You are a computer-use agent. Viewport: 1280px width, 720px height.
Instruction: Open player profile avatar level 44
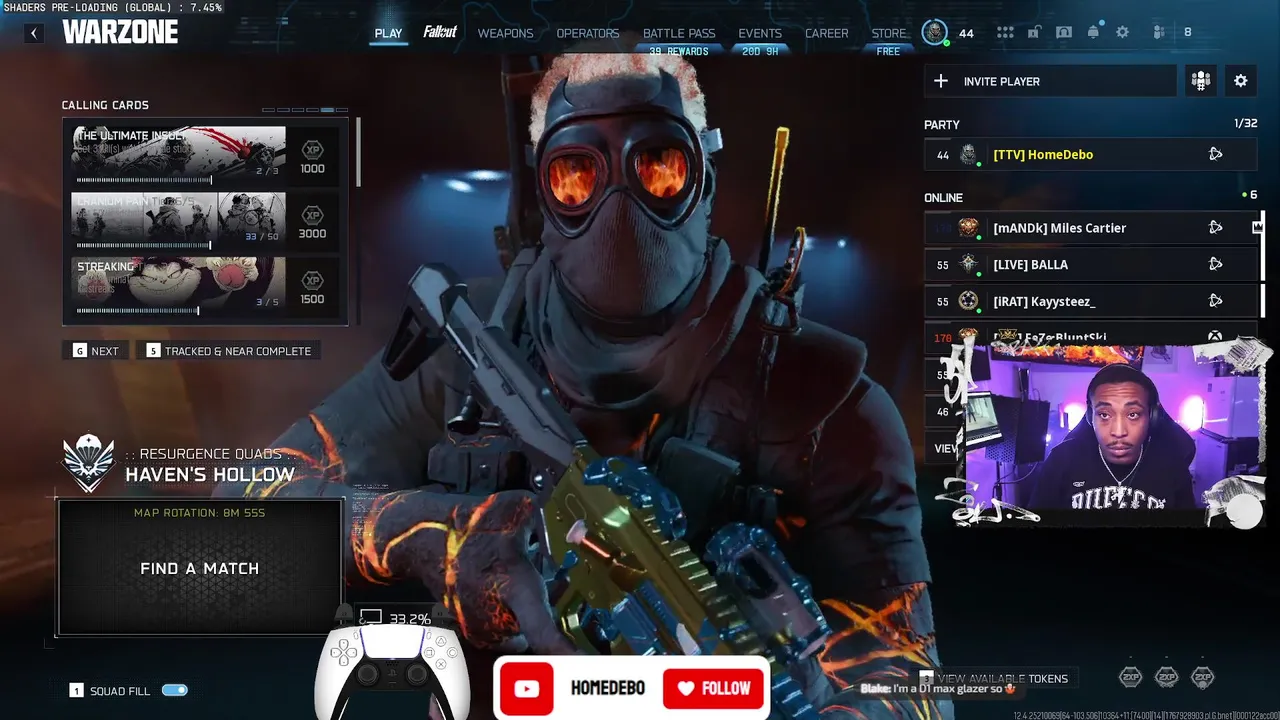(x=935, y=32)
